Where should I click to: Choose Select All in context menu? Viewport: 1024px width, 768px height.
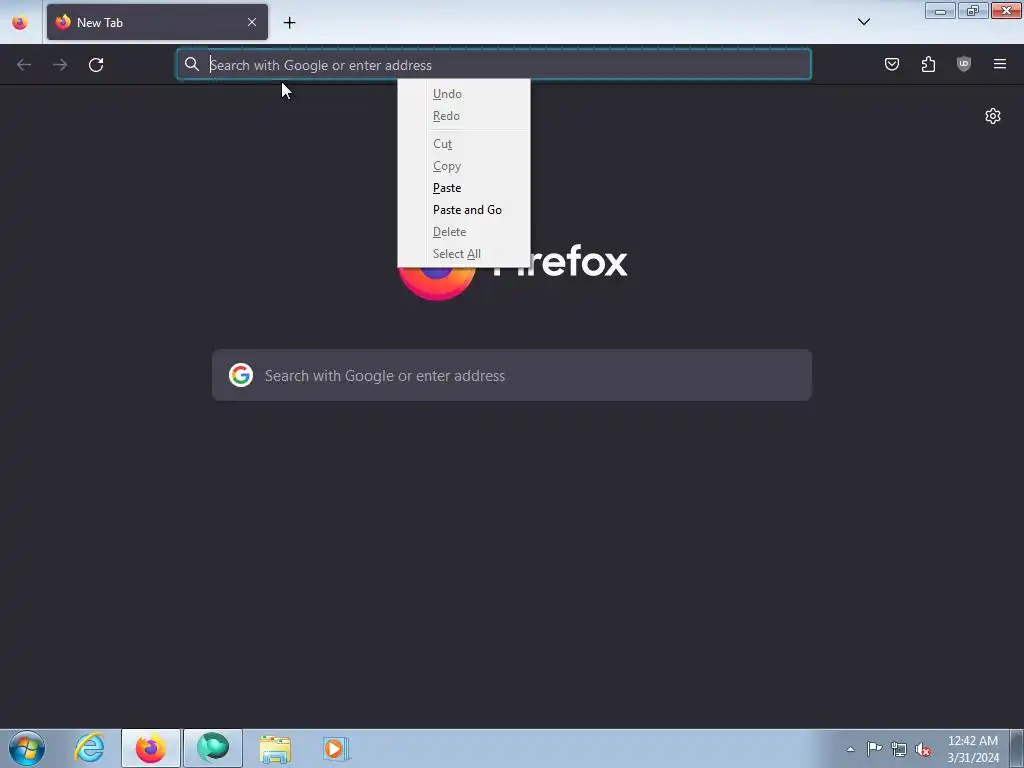pos(464,254)
